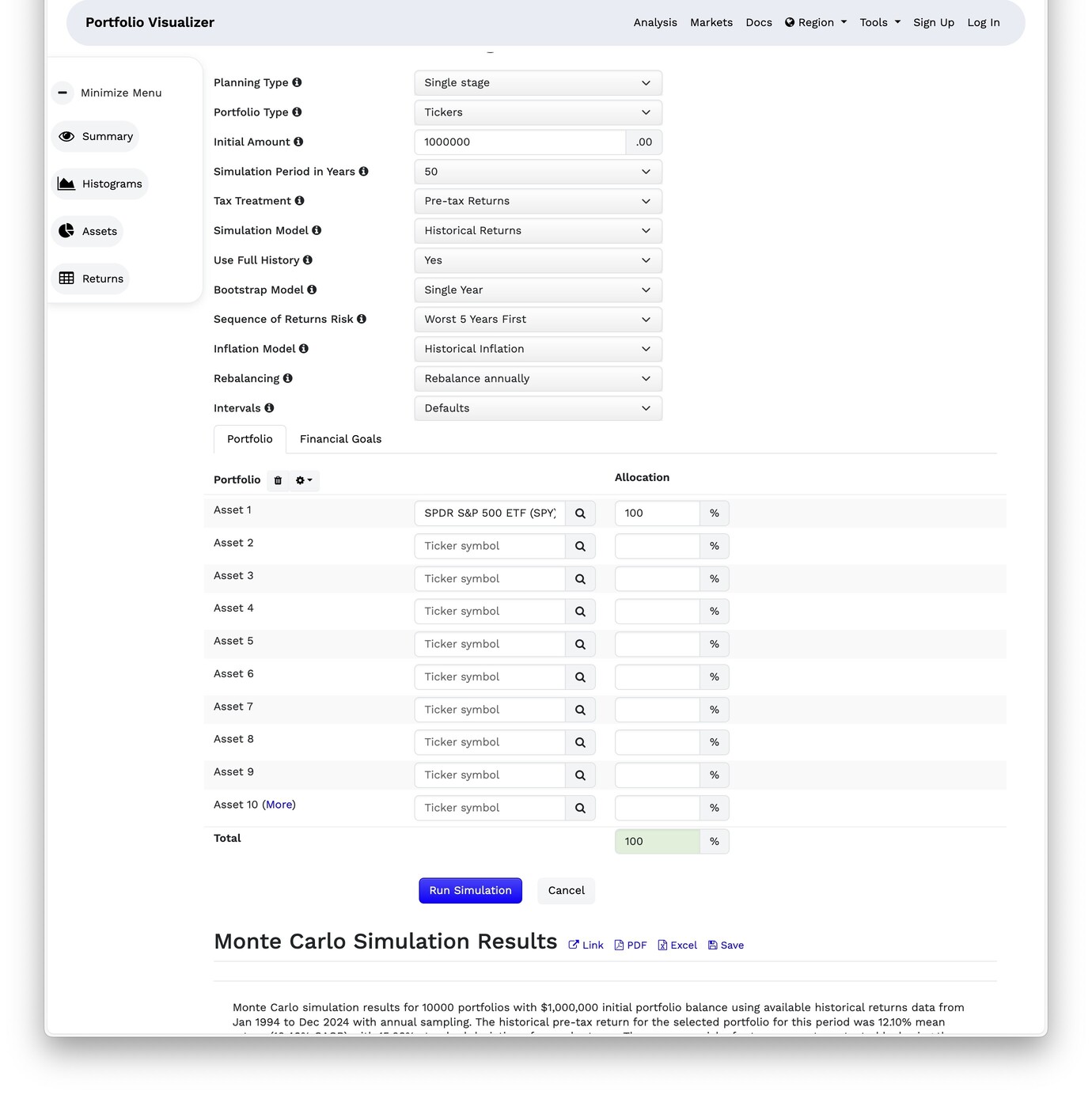Open the Planning Type dropdown
Image resolution: width=1092 pixels, height=1095 pixels.
538,83
